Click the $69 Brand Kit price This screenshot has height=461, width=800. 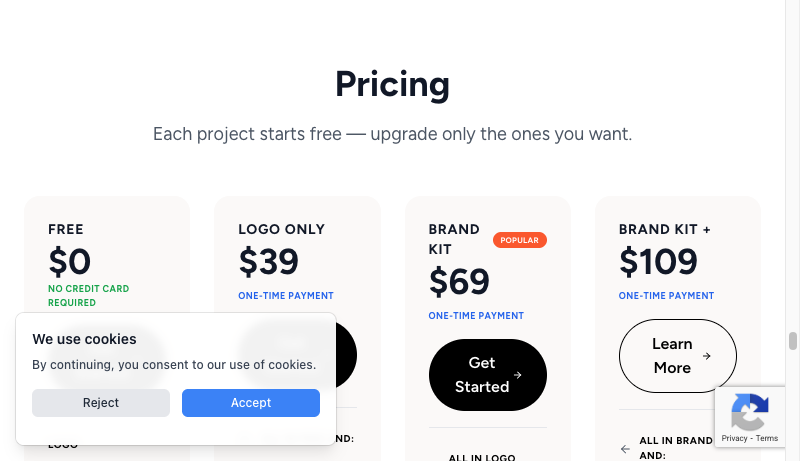pyautogui.click(x=459, y=282)
